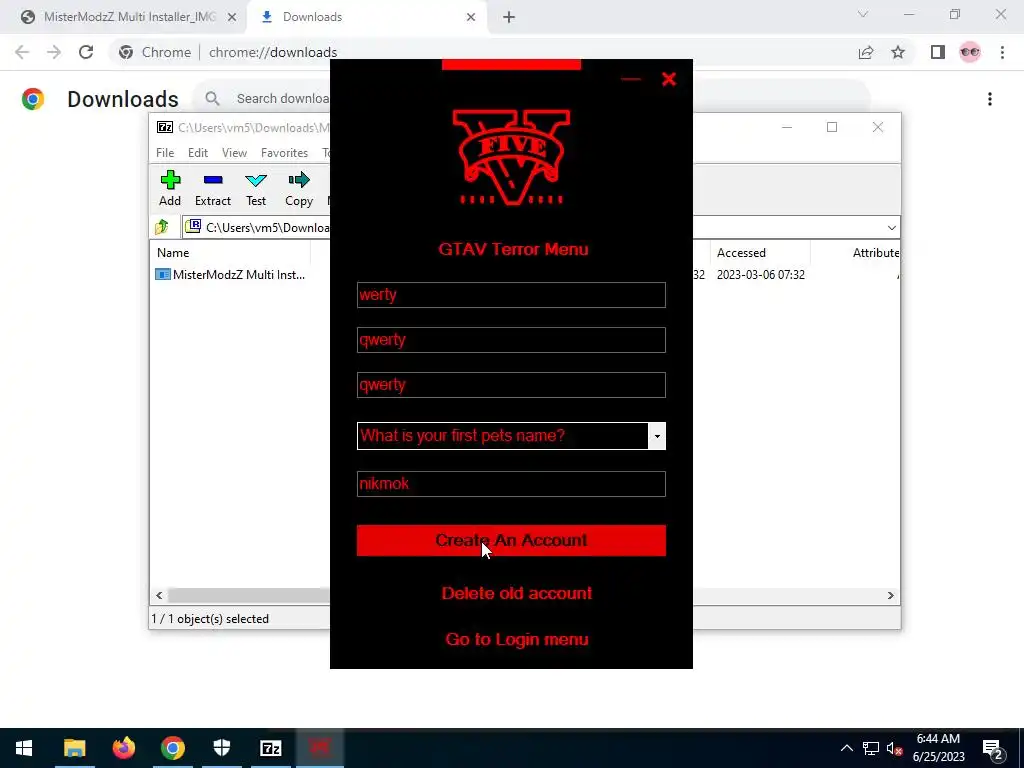The image size is (1024, 768).
Task: Click up-folder icon in 7-Zip address bar
Action: pyautogui.click(x=162, y=227)
